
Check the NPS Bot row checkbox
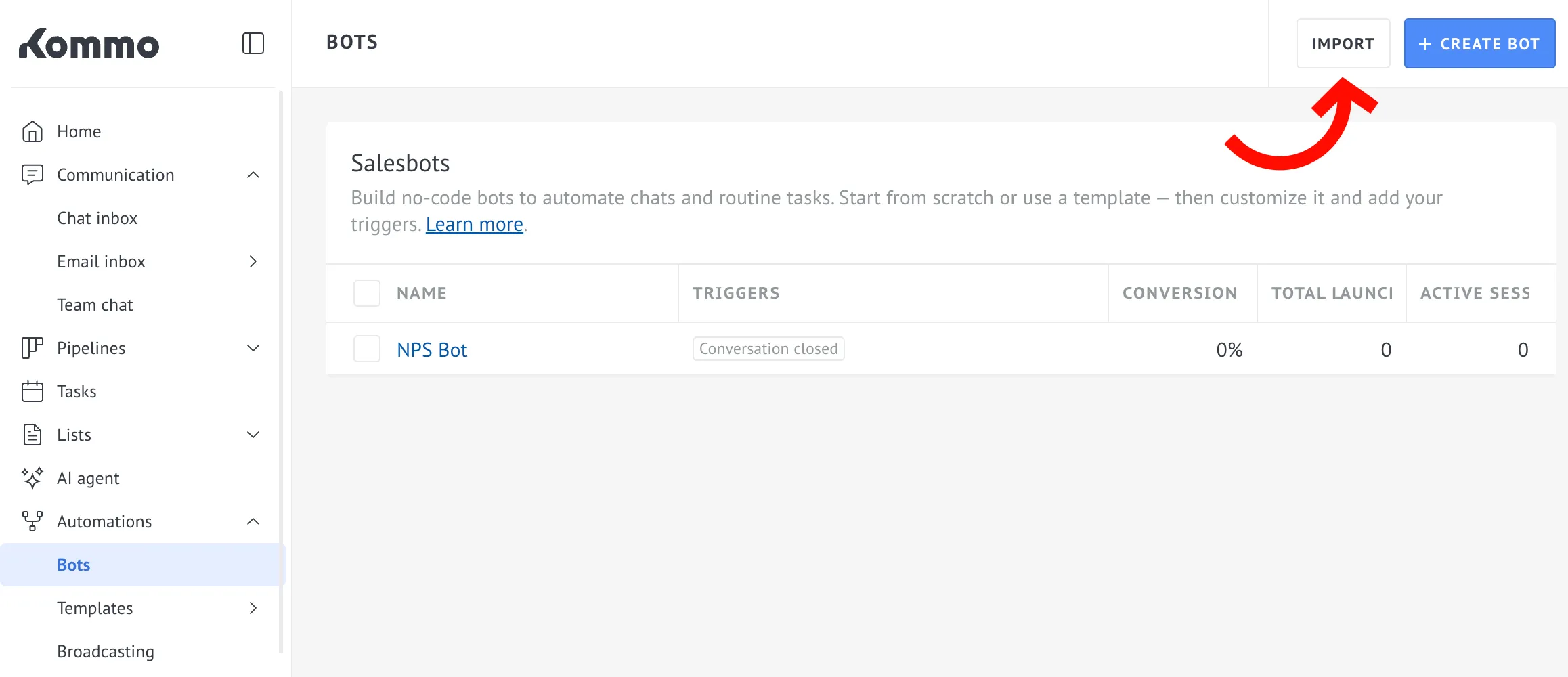pyautogui.click(x=367, y=349)
